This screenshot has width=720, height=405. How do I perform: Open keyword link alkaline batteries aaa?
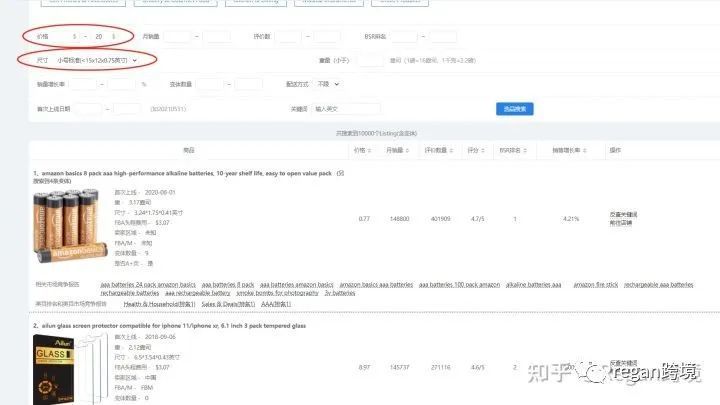[534, 285]
